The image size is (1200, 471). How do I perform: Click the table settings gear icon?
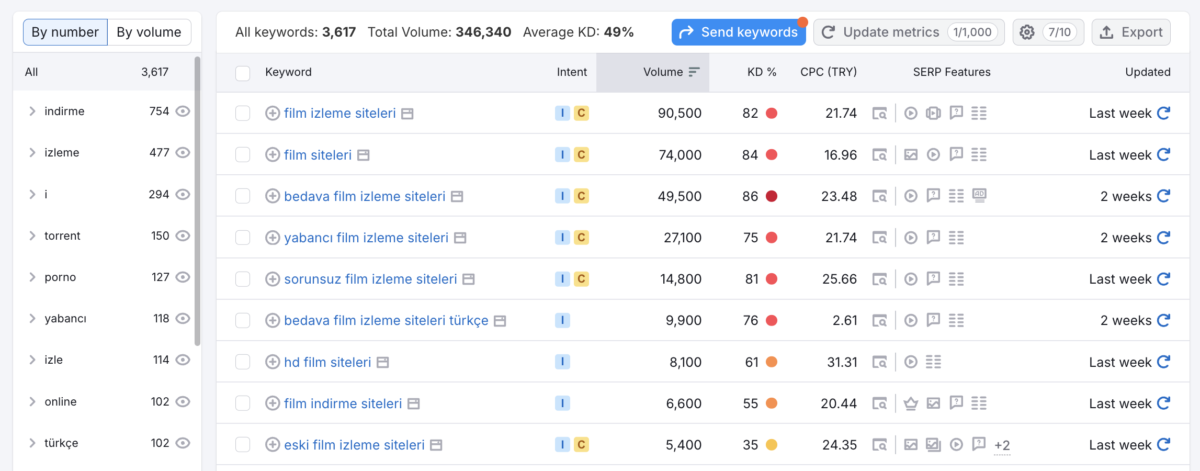(1027, 32)
